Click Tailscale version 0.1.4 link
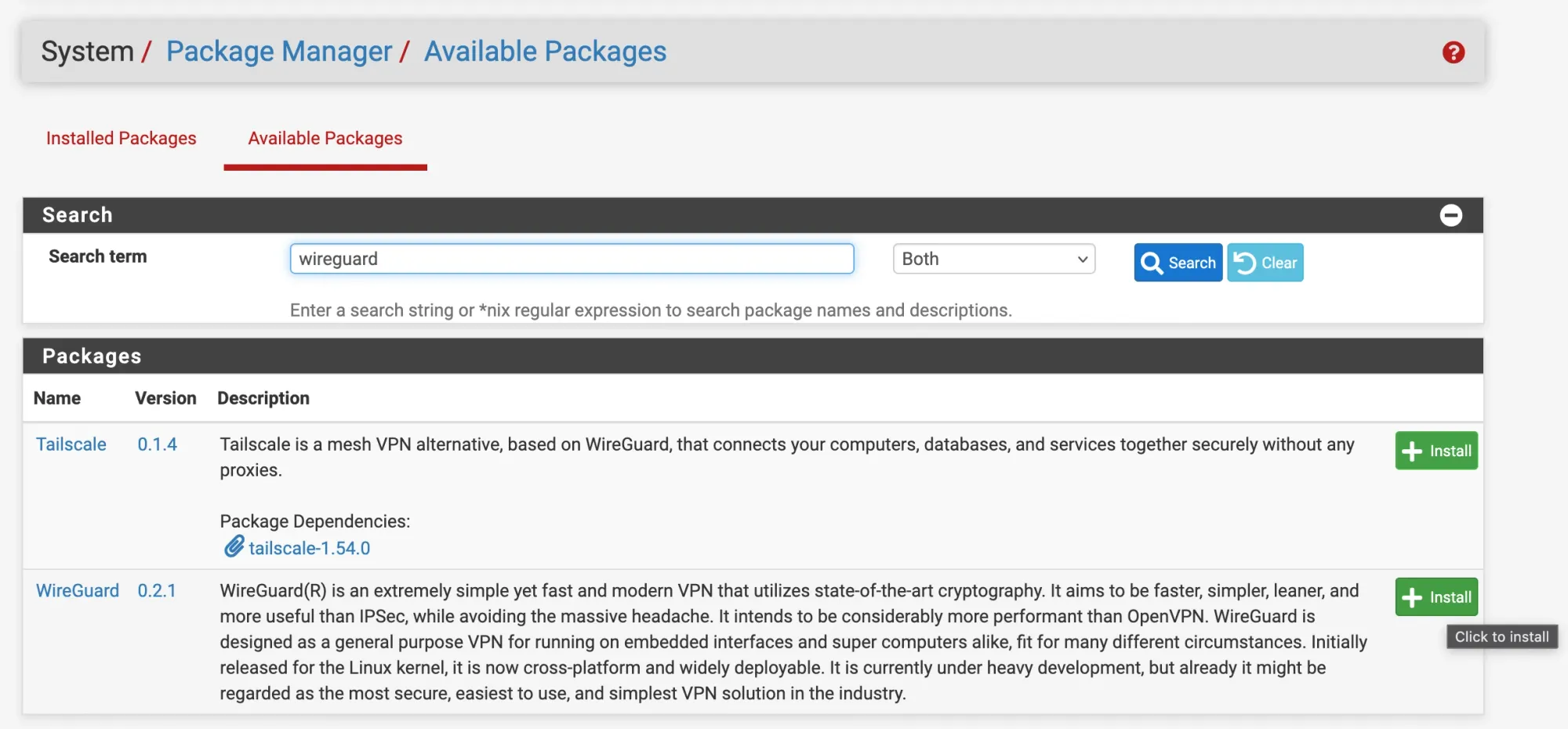 pos(158,444)
